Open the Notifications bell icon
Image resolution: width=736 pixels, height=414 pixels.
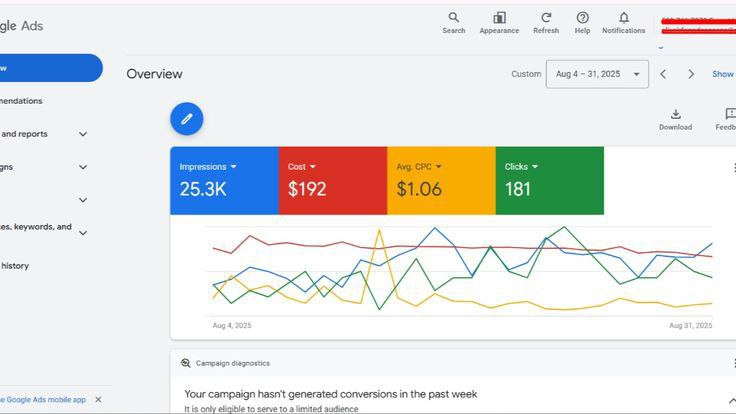pyautogui.click(x=623, y=18)
